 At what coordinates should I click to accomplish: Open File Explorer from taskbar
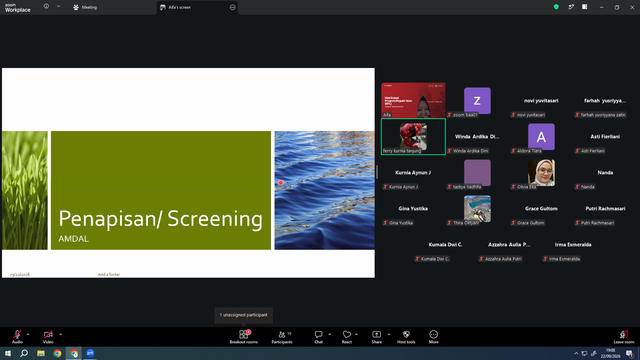(41, 353)
